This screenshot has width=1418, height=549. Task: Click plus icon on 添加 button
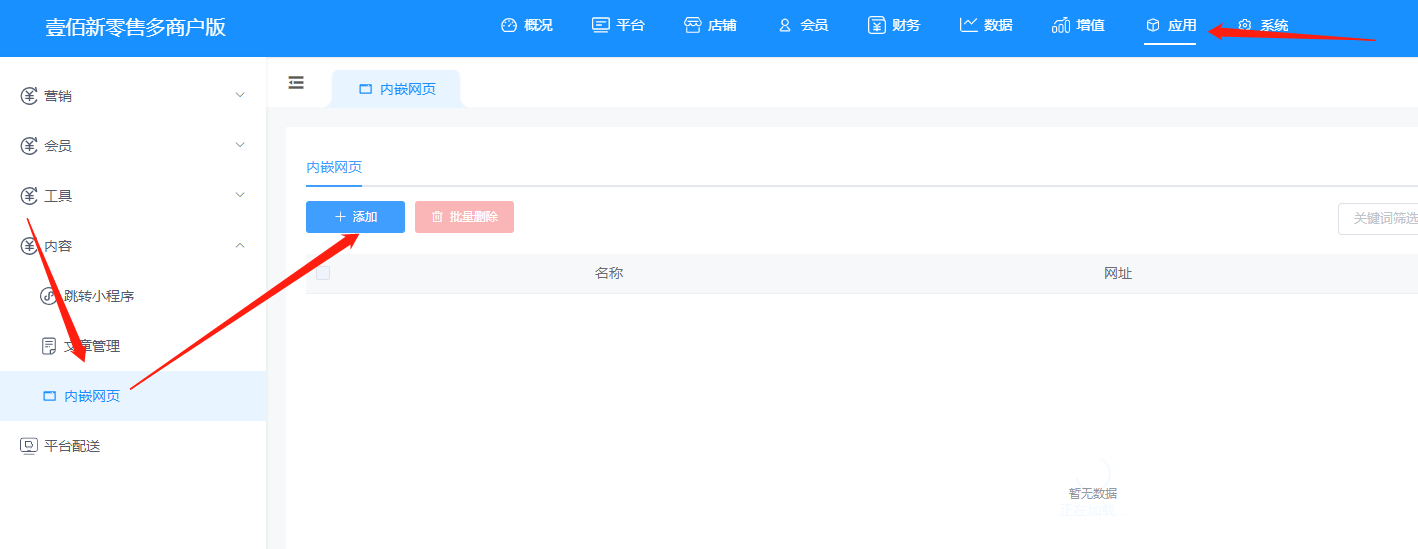340,217
